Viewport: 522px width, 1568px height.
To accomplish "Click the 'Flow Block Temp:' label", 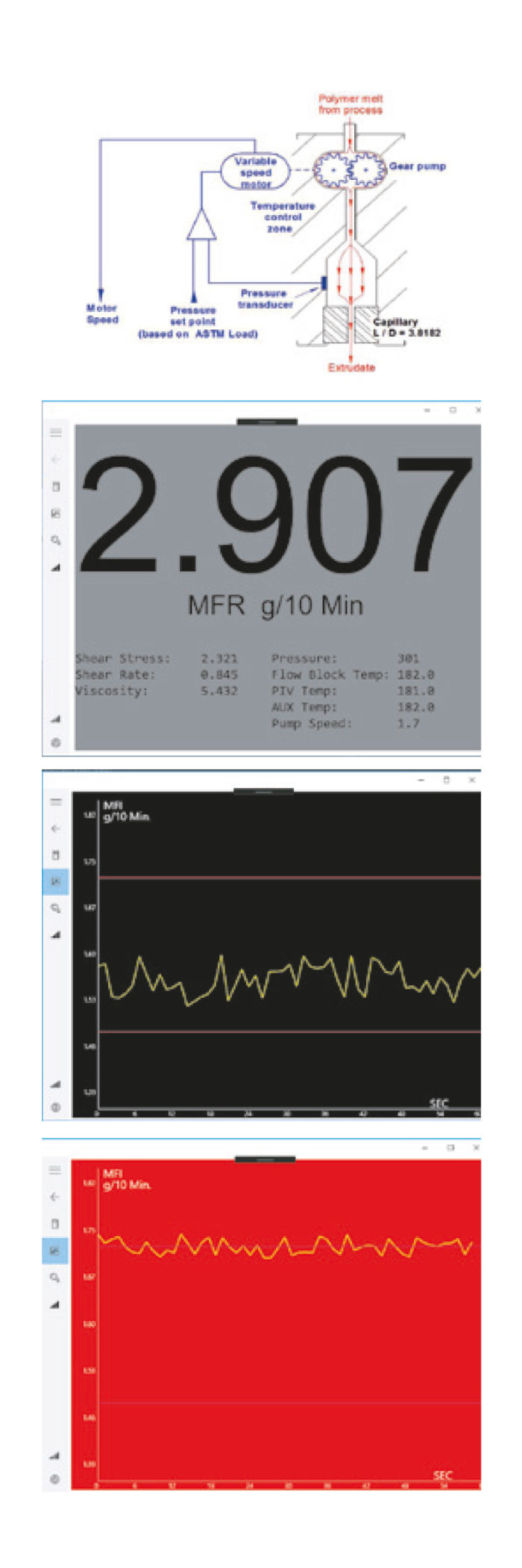I will (x=330, y=675).
